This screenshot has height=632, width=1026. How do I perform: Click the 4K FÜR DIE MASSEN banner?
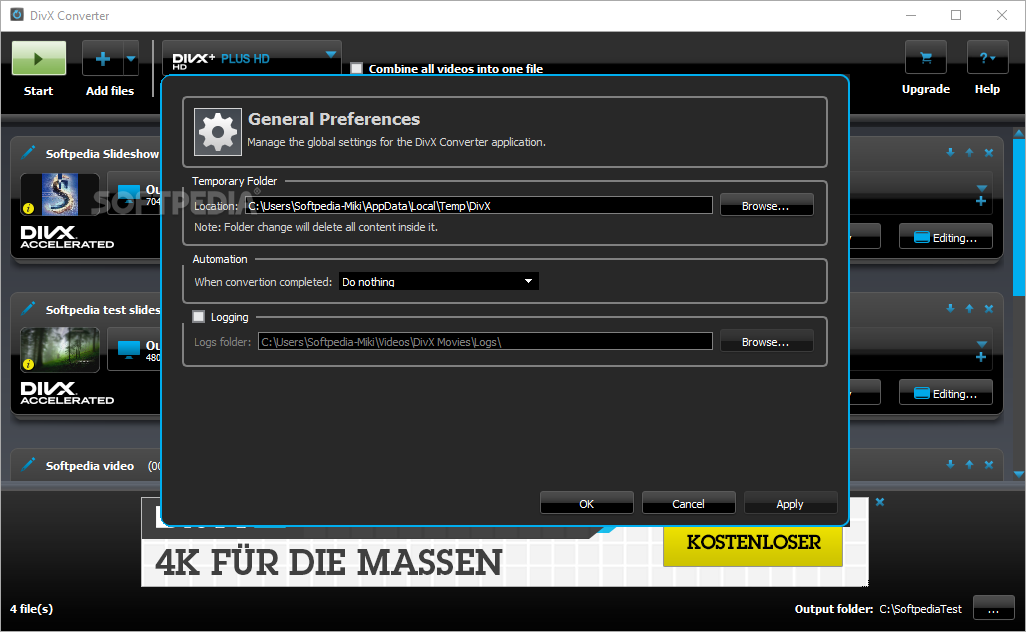click(328, 563)
